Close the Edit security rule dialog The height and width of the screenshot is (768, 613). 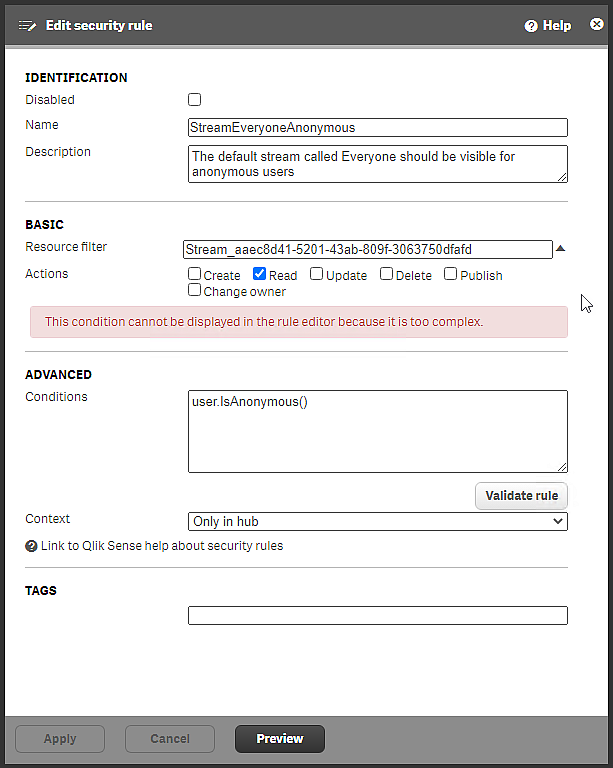click(597, 25)
